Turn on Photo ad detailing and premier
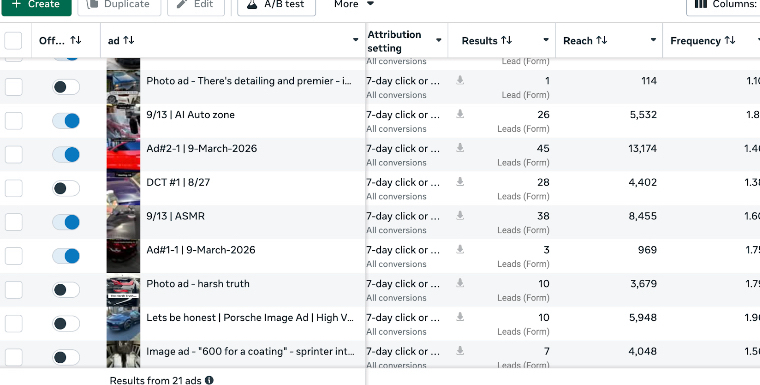This screenshot has width=760, height=385. (66, 87)
